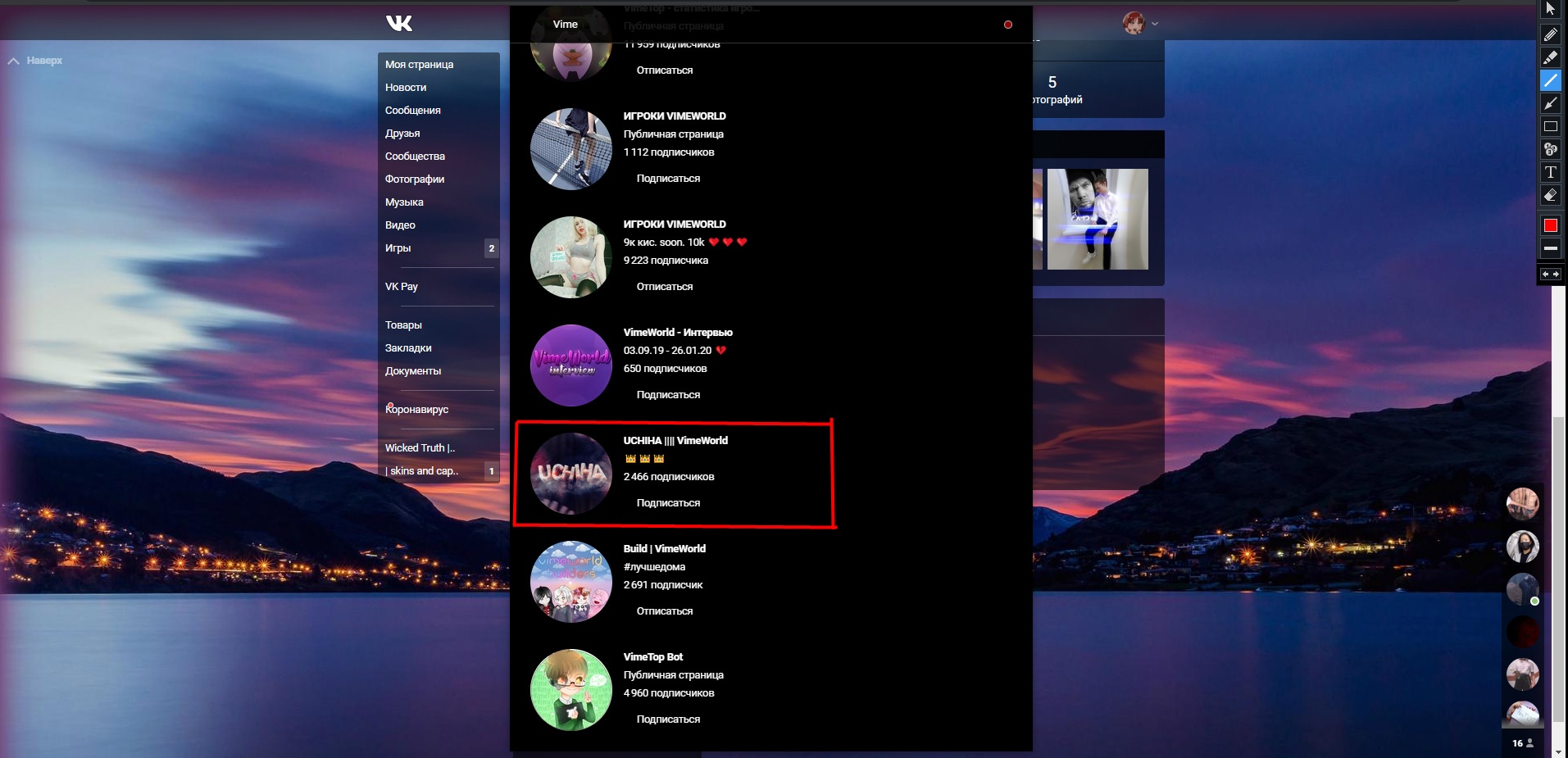Open Друзья in sidebar
Image resolution: width=1568 pixels, height=758 pixels.
[x=402, y=133]
